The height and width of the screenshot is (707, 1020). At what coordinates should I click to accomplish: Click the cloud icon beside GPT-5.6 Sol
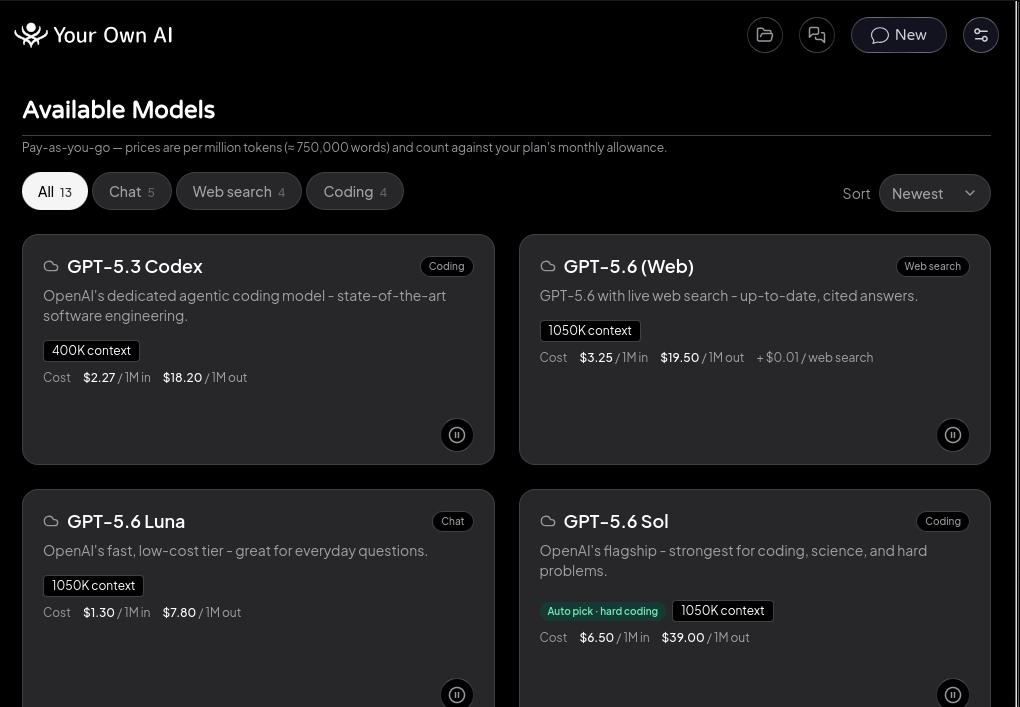tap(548, 521)
